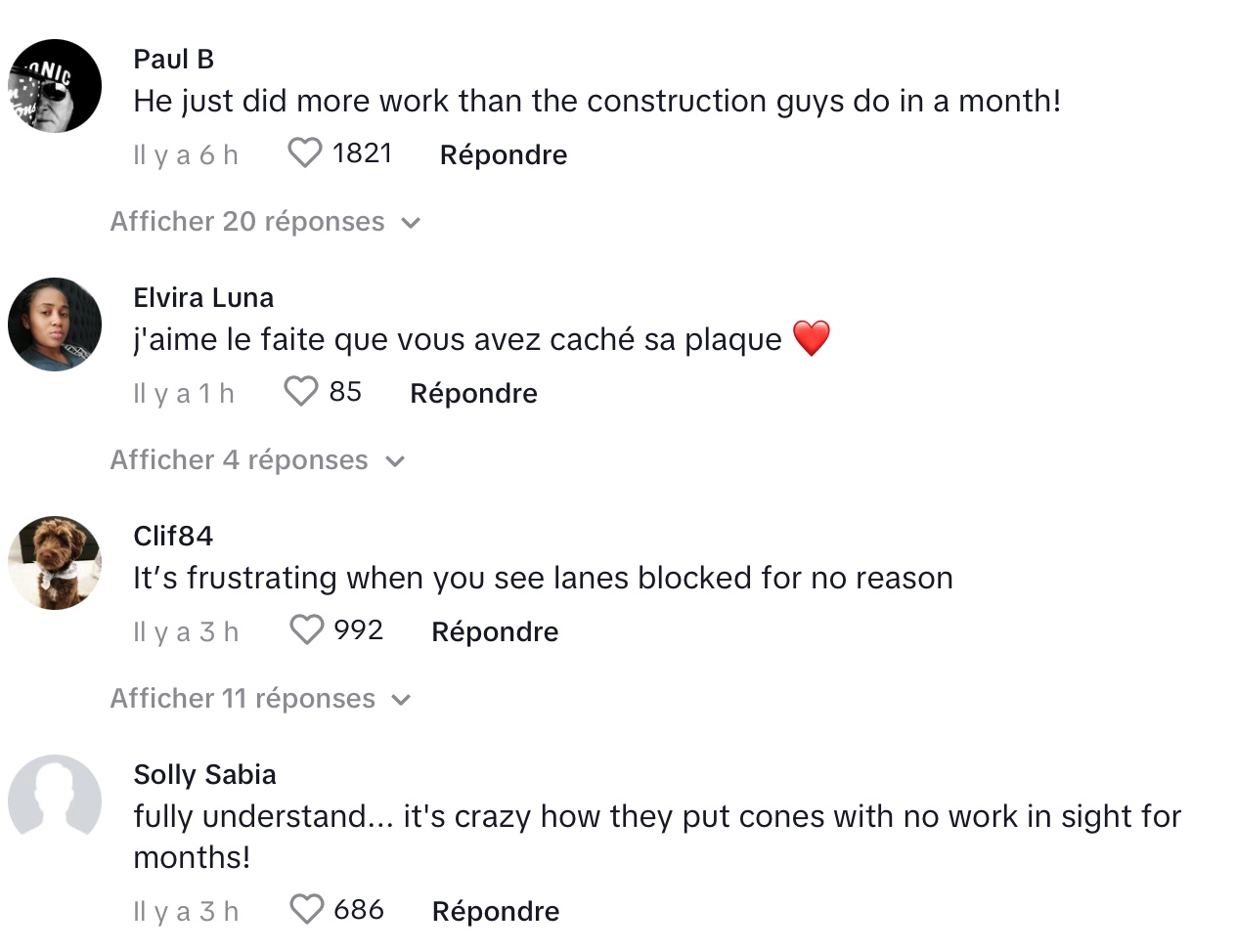The width and height of the screenshot is (1236, 952).
Task: Click the 1821 likes count
Action: pos(362,153)
